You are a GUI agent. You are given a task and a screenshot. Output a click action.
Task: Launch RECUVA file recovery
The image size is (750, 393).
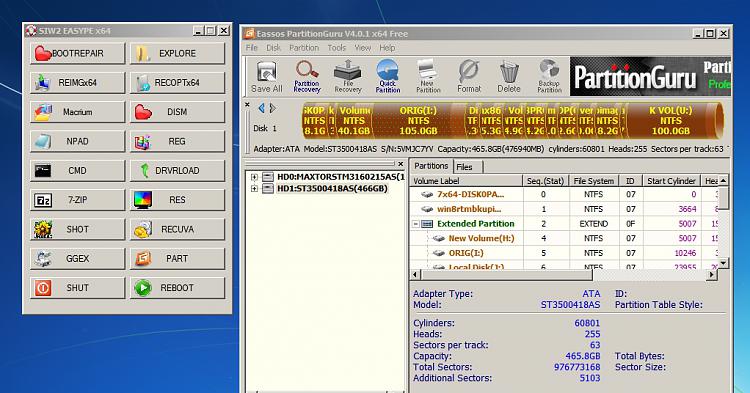(177, 229)
